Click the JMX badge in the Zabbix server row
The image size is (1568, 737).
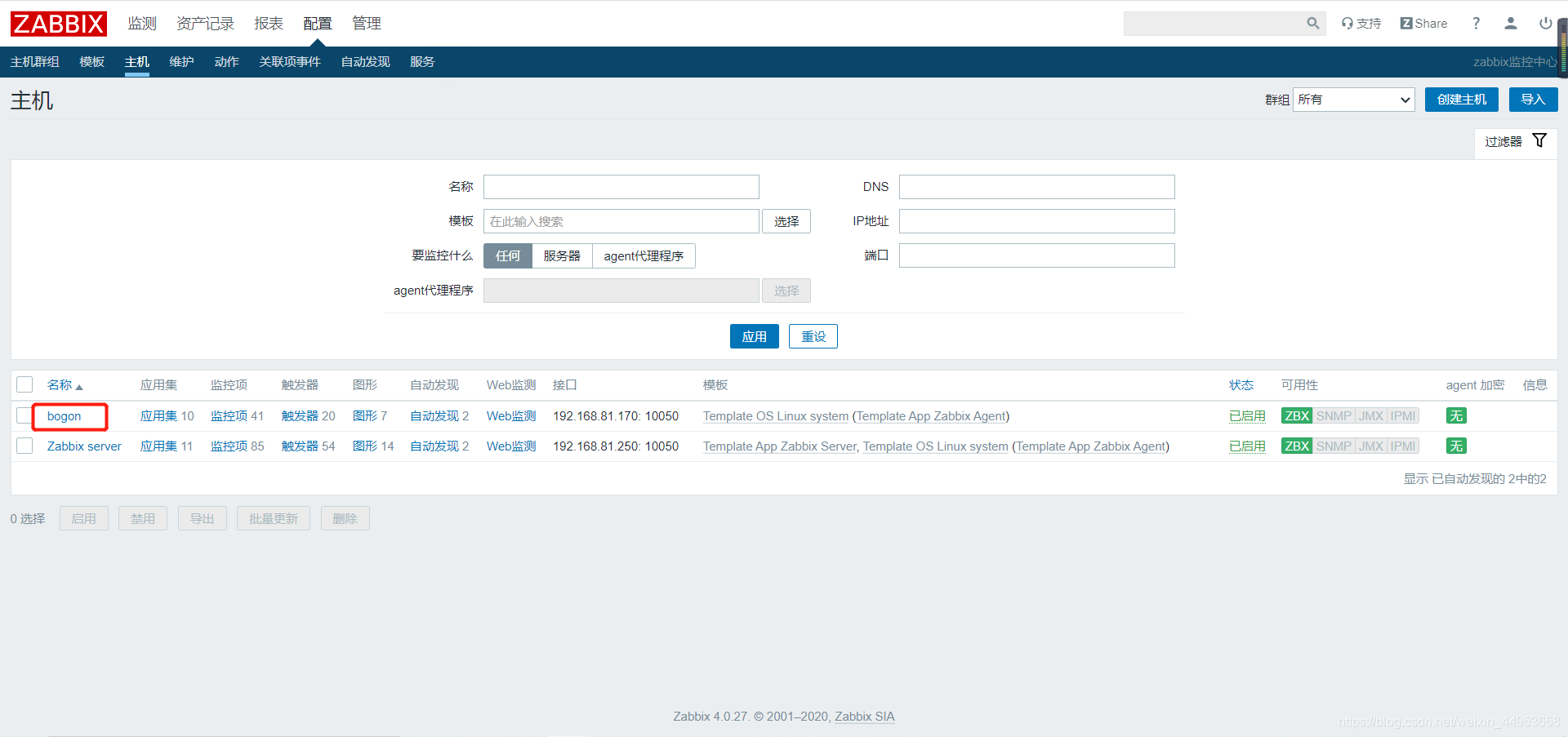pos(1371,446)
